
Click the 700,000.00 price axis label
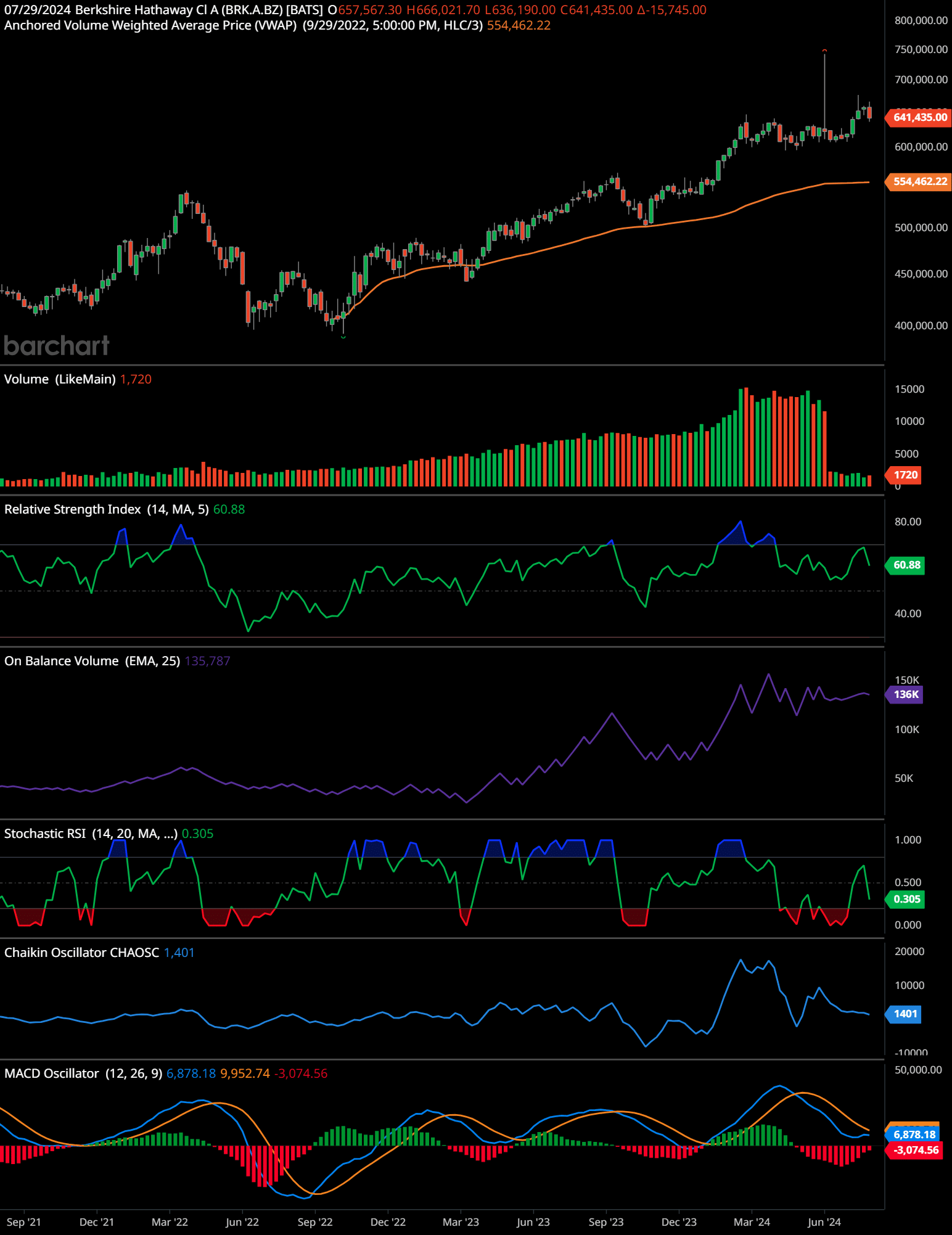(x=921, y=80)
